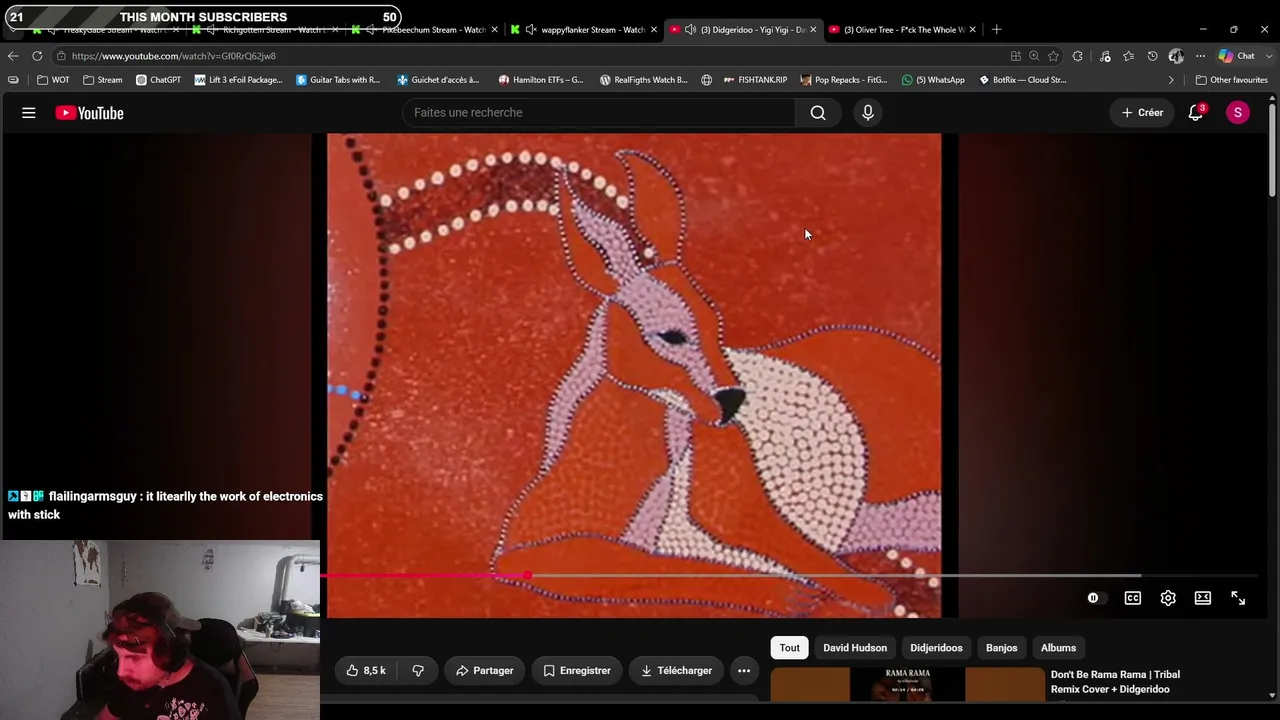Focus the Faites une recherche search box

(x=599, y=113)
